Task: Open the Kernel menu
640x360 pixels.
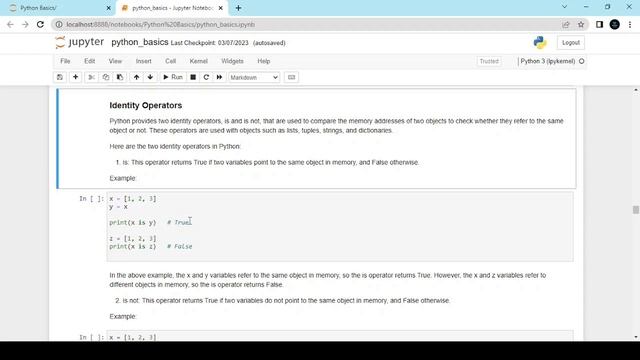Action: point(198,61)
